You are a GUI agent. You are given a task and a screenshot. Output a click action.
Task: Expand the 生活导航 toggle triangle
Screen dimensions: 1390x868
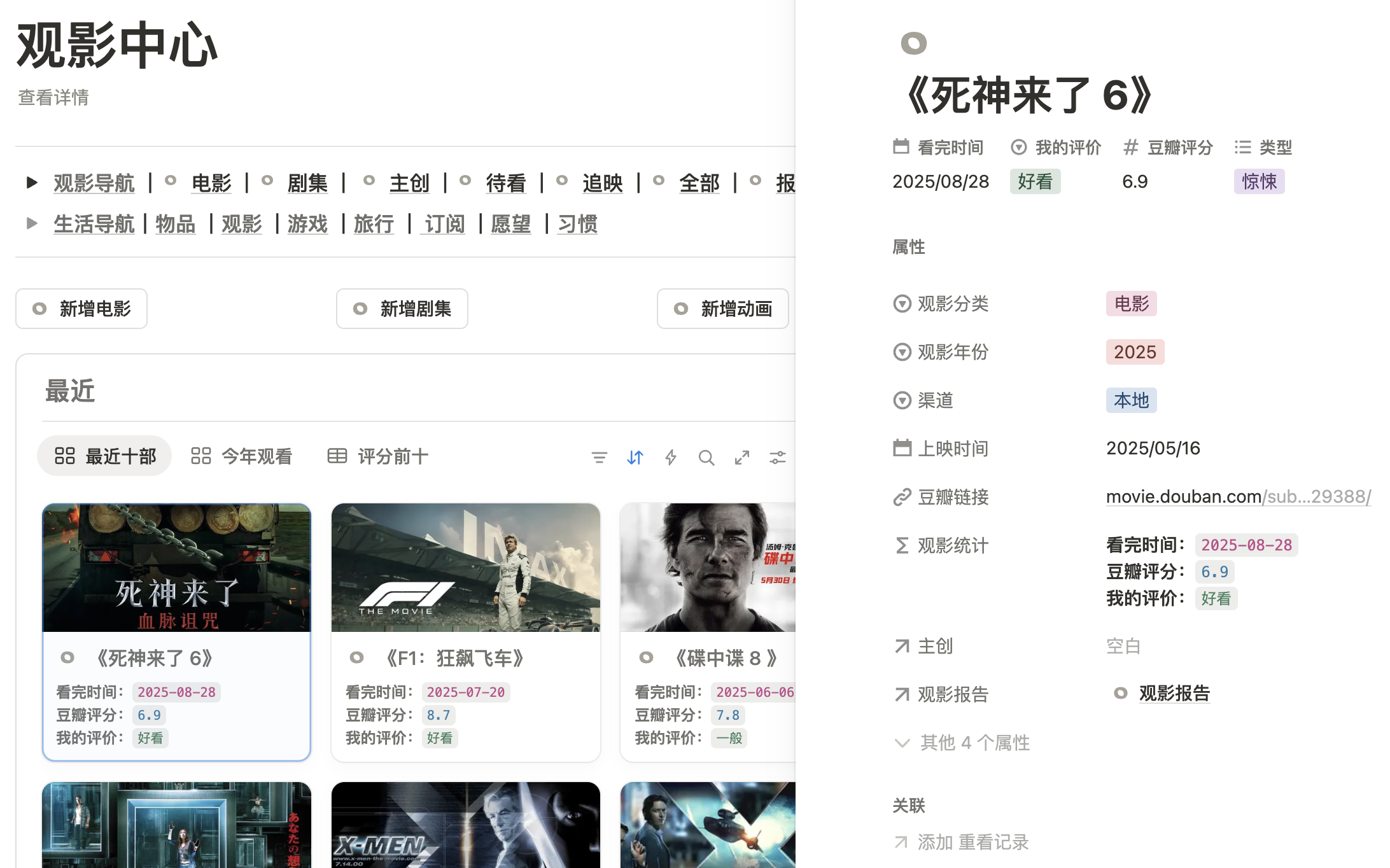[32, 223]
